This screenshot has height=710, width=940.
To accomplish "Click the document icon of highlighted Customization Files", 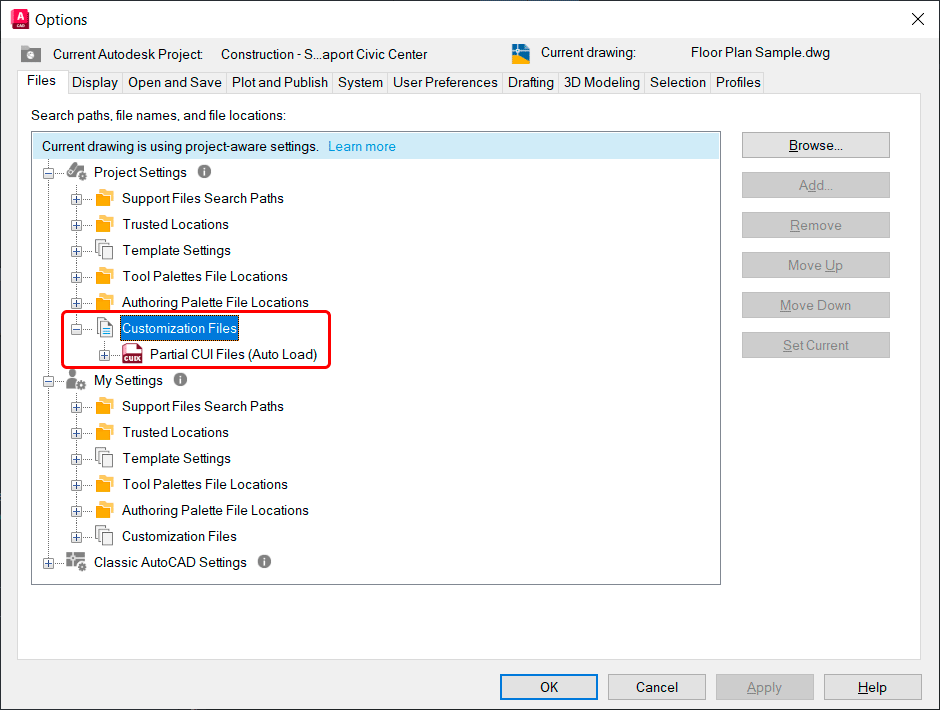I will (105, 327).
